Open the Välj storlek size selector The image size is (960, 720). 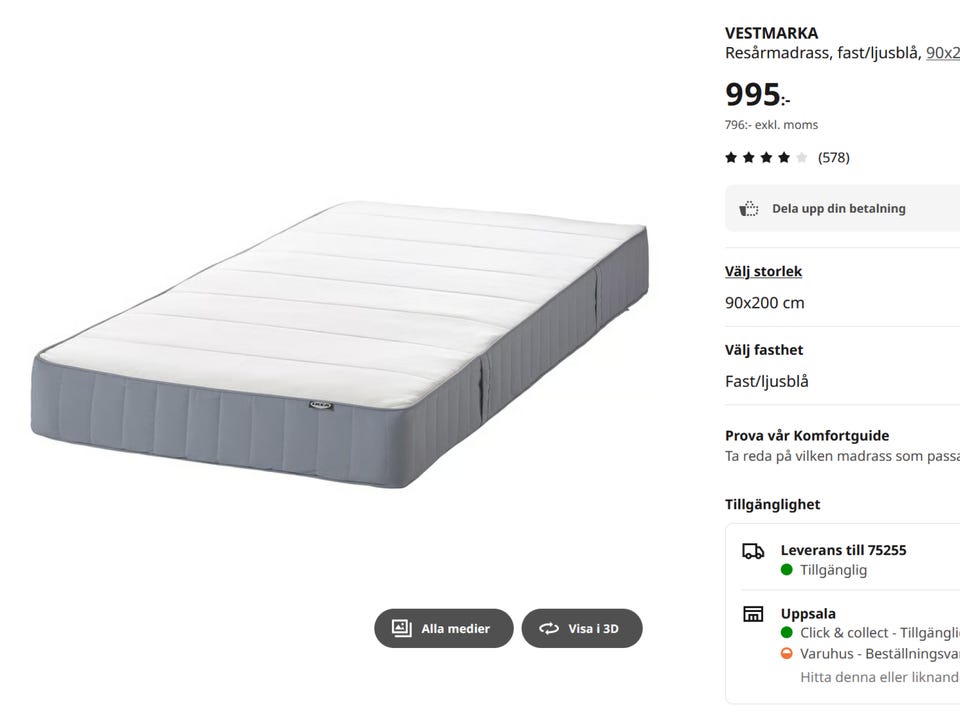tap(763, 271)
